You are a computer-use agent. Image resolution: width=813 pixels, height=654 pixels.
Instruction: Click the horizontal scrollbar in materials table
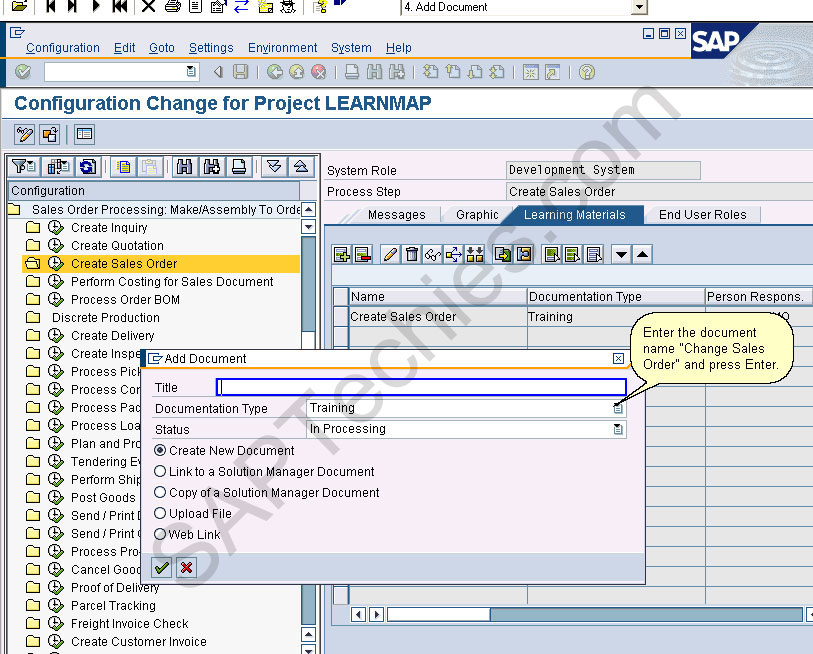594,615
